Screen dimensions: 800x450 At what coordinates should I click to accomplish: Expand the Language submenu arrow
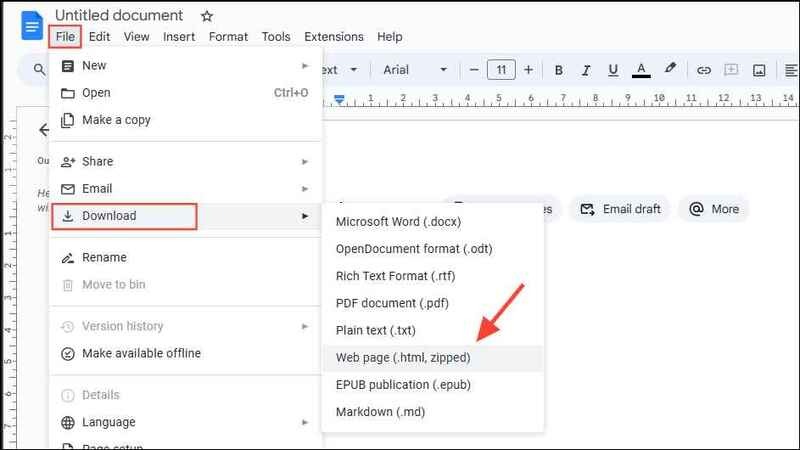[305, 422]
